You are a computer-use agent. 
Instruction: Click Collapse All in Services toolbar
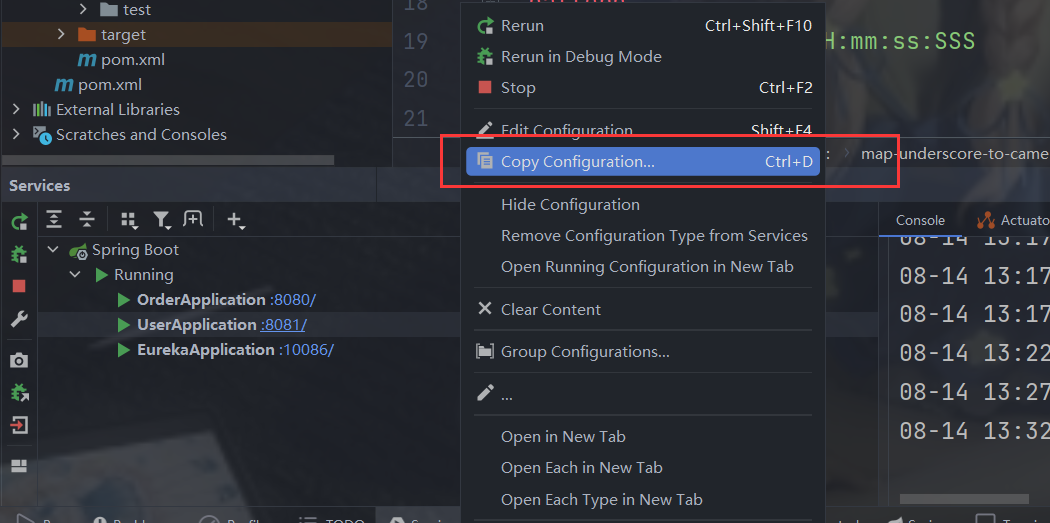point(87,219)
